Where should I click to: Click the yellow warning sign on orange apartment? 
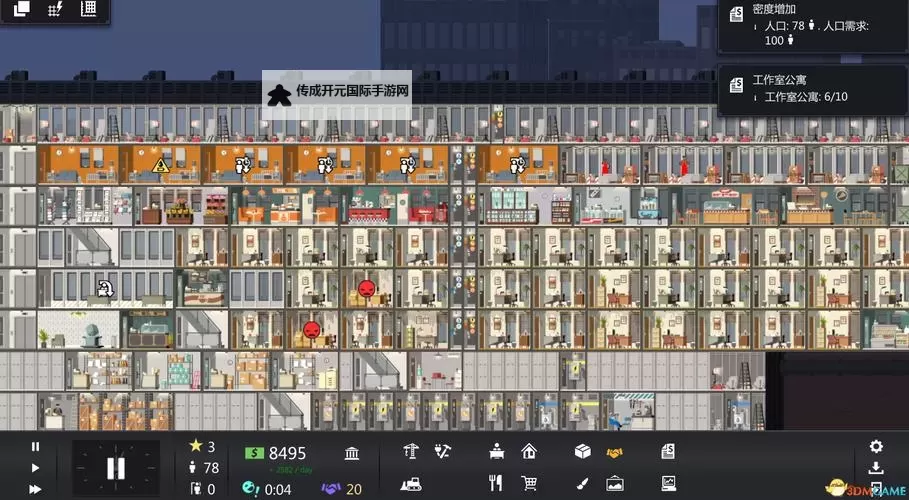tap(161, 166)
